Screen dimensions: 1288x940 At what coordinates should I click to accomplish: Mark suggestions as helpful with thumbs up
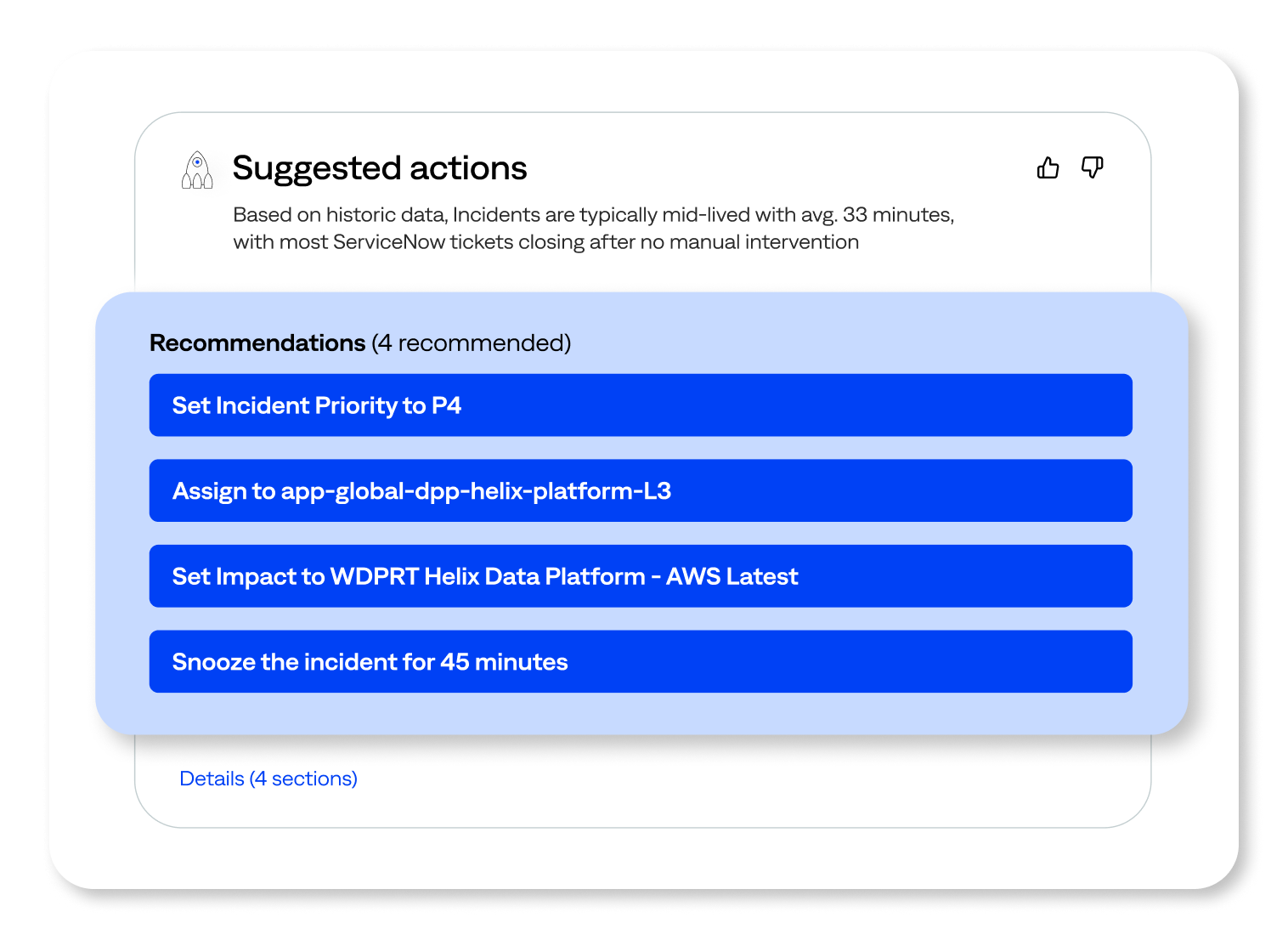[x=1048, y=167]
